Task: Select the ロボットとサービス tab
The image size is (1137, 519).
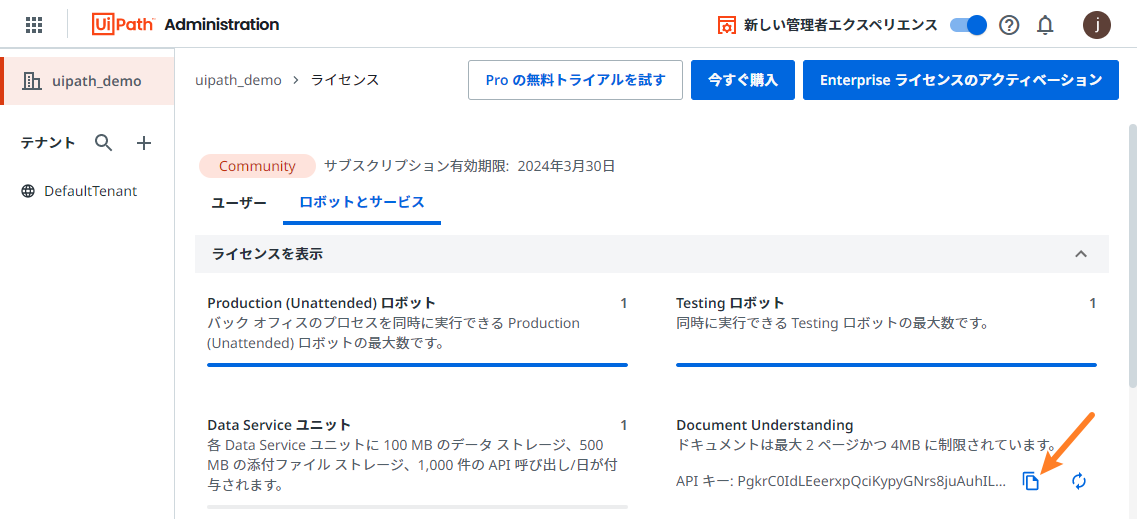Action: coord(362,203)
